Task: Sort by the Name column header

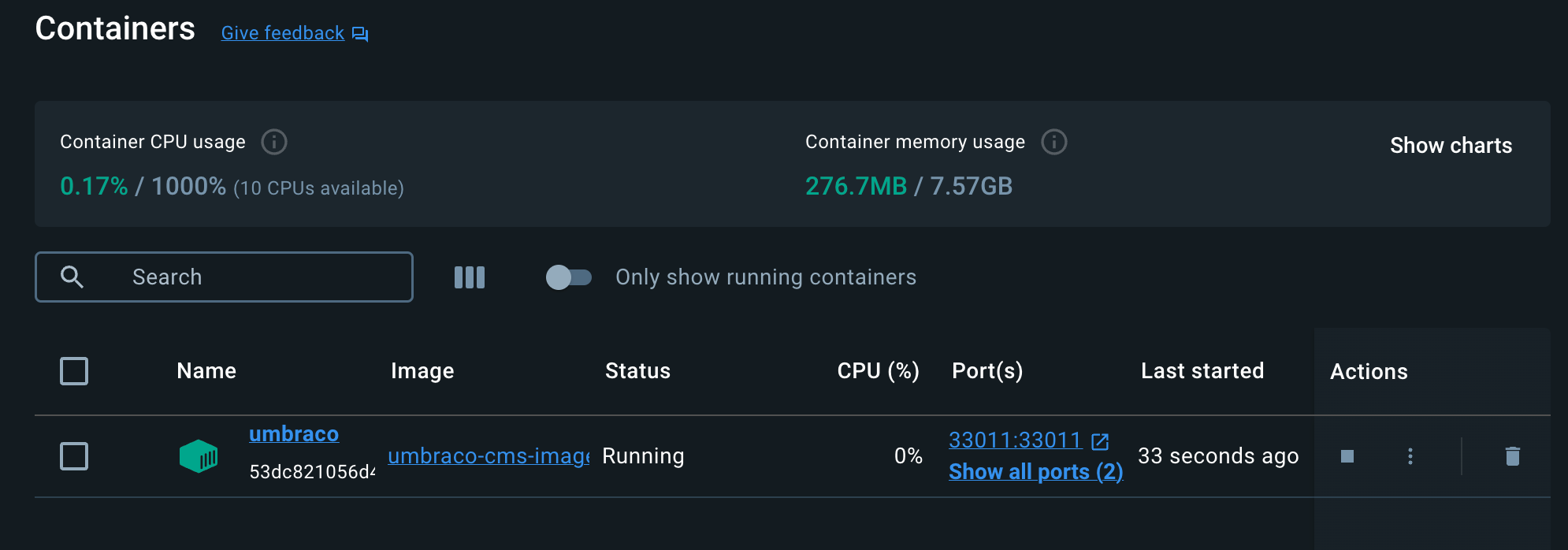Action: (206, 371)
